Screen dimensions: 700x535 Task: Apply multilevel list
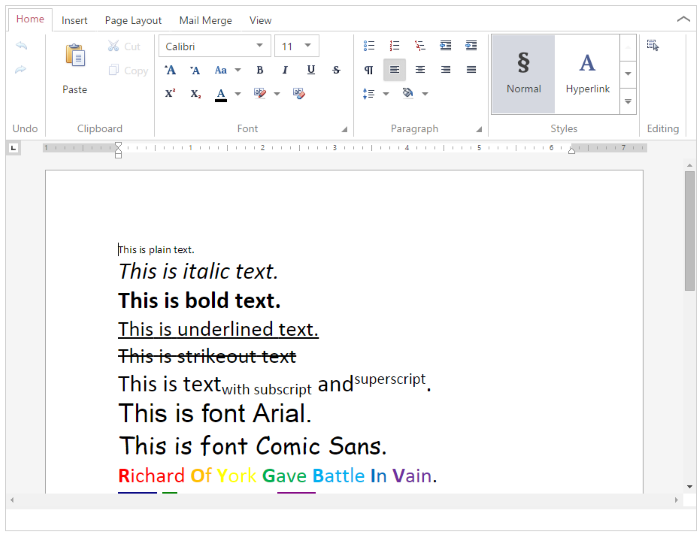point(420,46)
